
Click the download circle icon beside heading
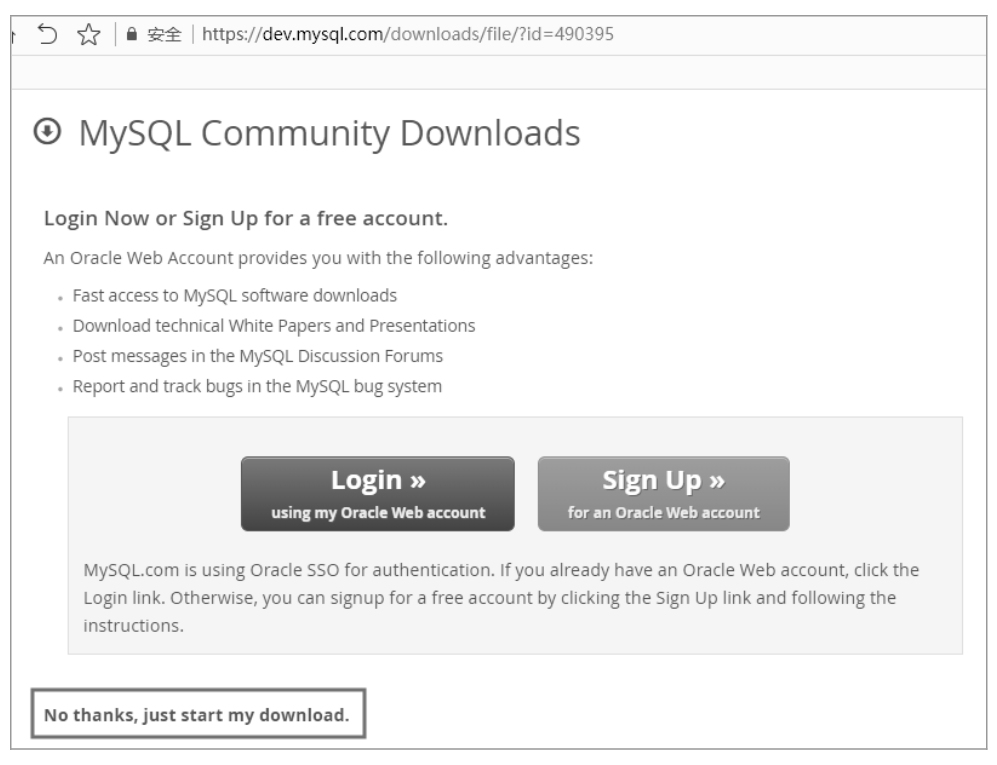pyautogui.click(x=47, y=132)
